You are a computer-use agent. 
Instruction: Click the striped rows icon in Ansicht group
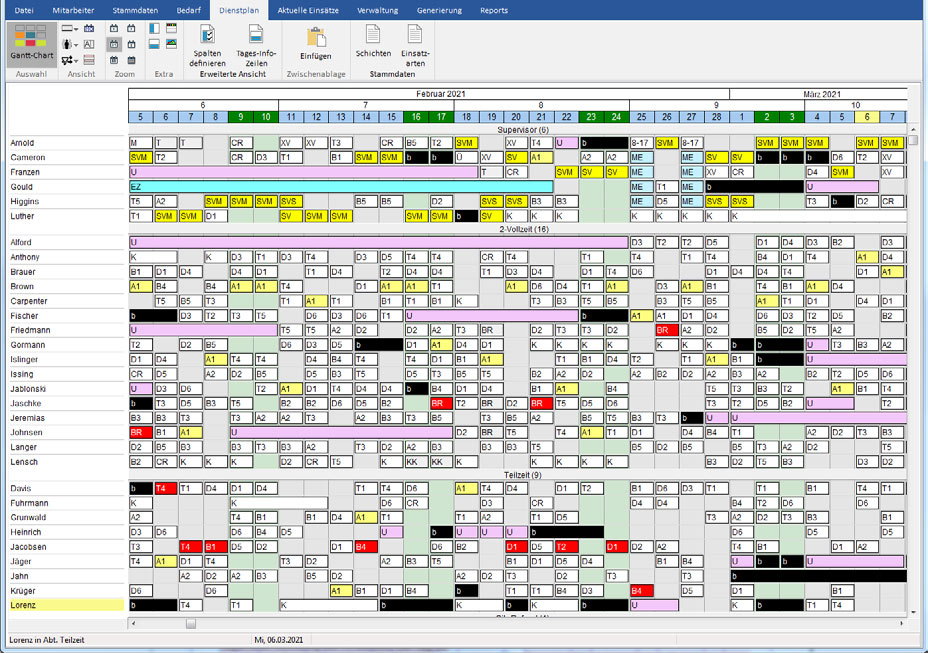click(89, 60)
